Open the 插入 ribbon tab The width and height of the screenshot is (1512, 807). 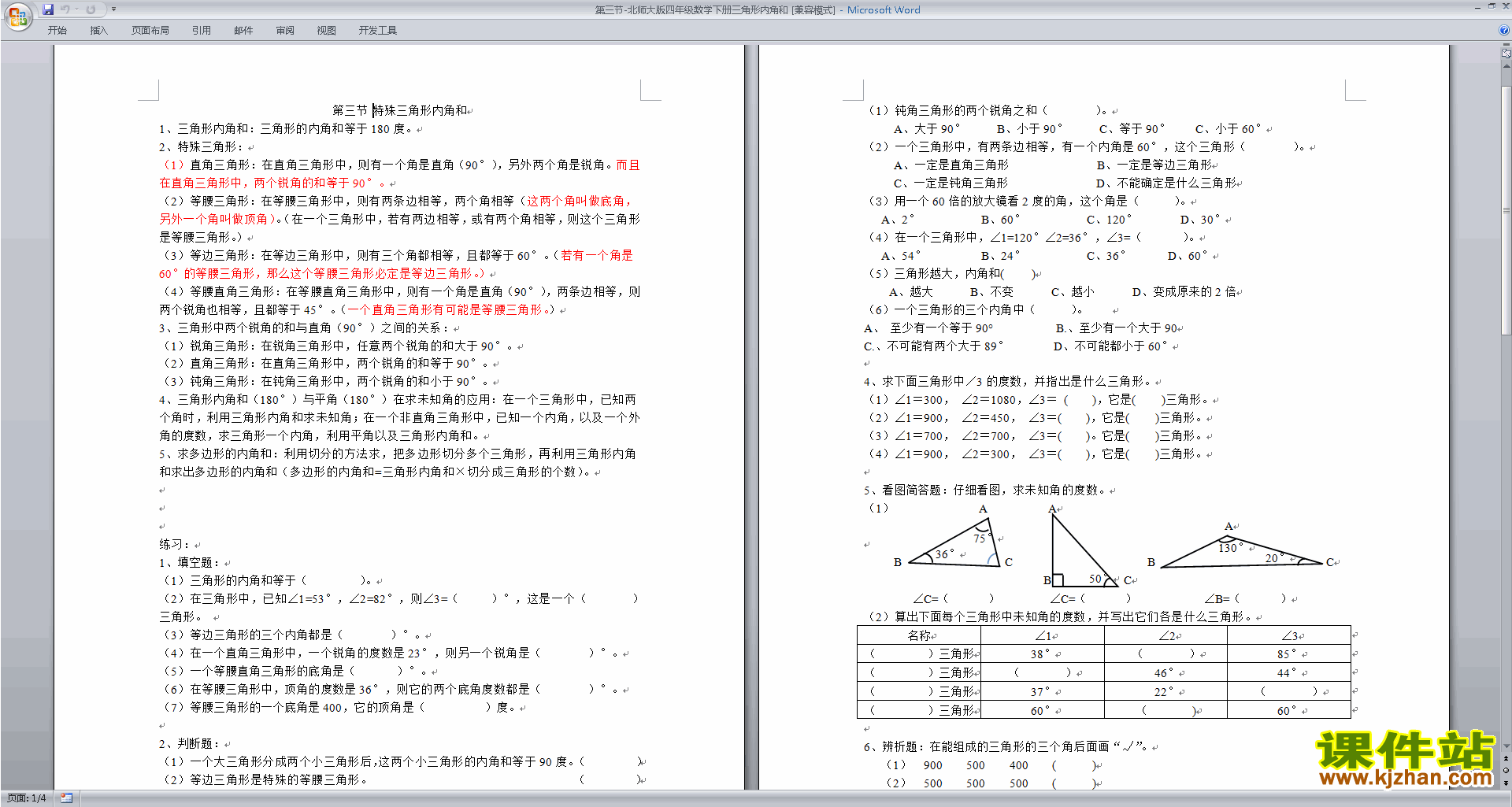point(98,31)
